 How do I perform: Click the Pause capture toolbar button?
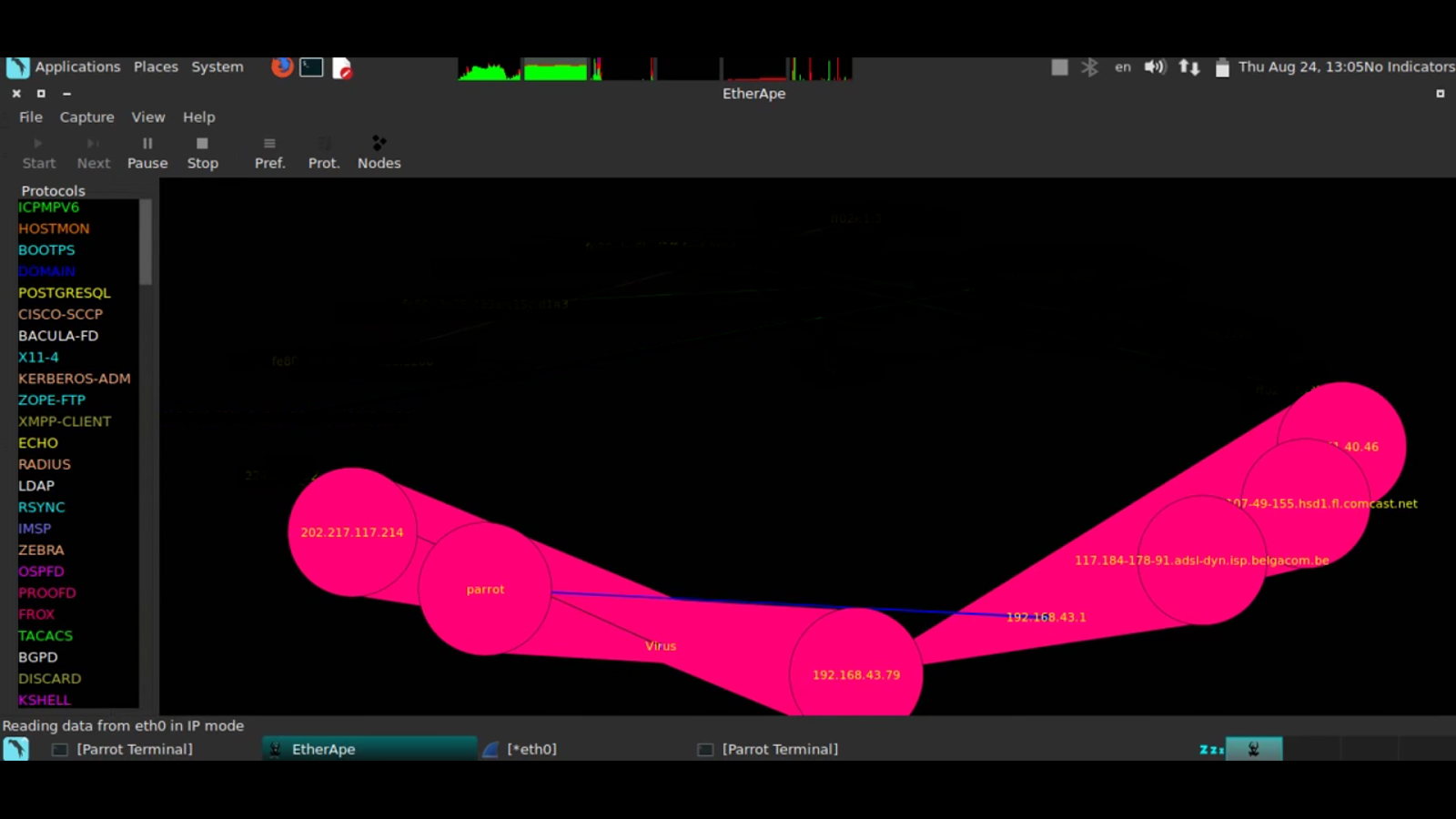coord(147,153)
